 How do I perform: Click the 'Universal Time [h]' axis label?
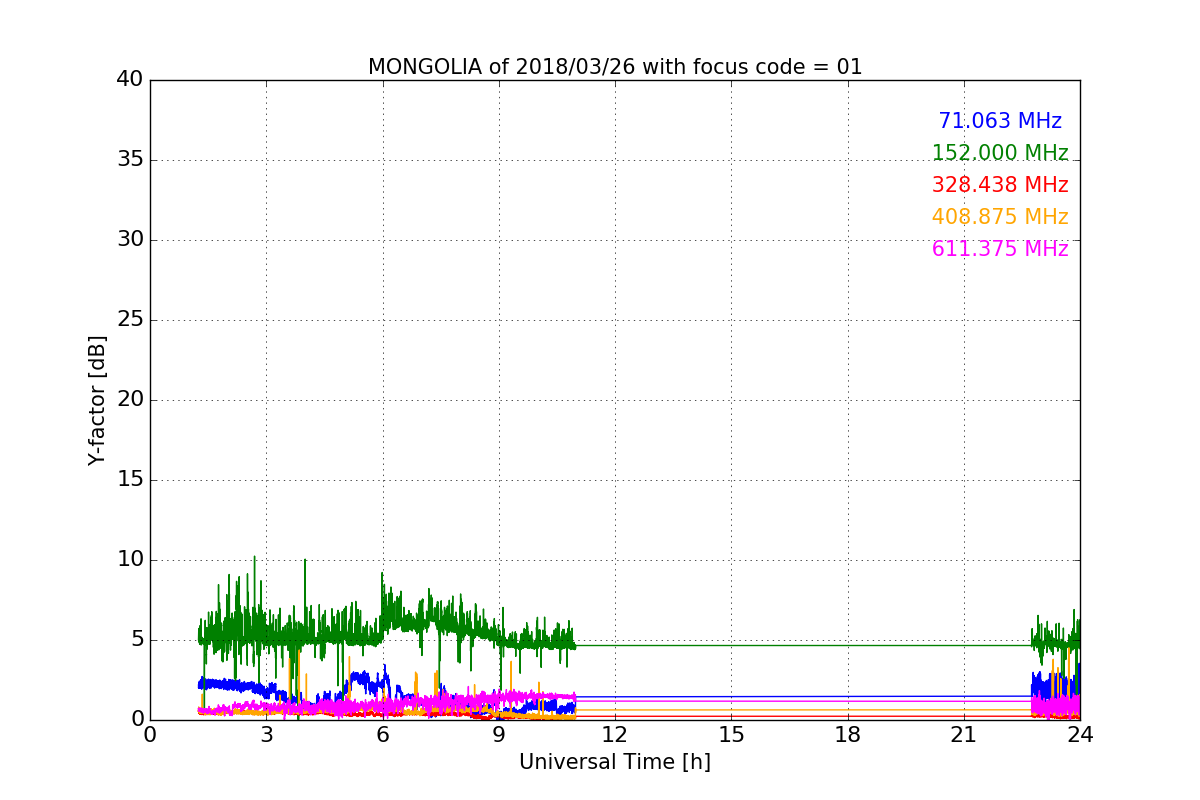(615, 762)
